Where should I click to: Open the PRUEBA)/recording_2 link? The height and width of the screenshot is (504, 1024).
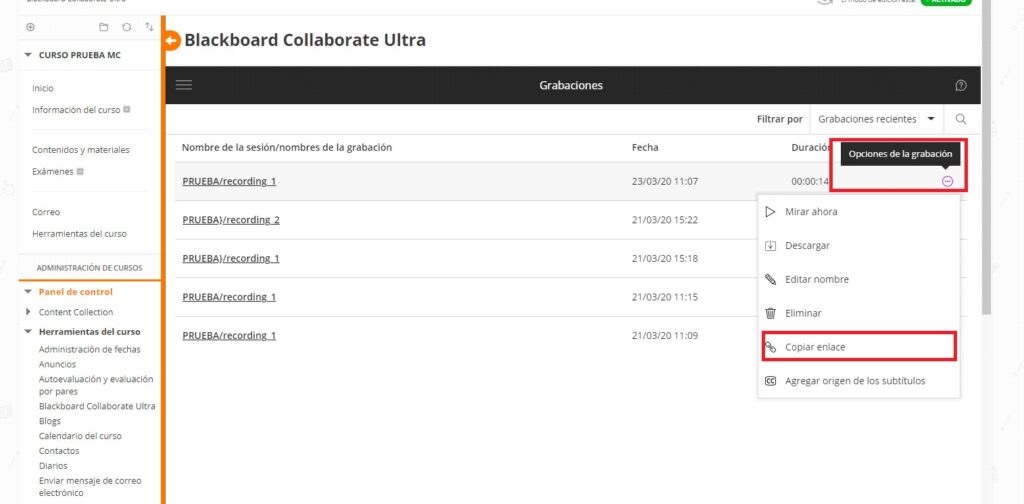pyautogui.click(x=231, y=220)
